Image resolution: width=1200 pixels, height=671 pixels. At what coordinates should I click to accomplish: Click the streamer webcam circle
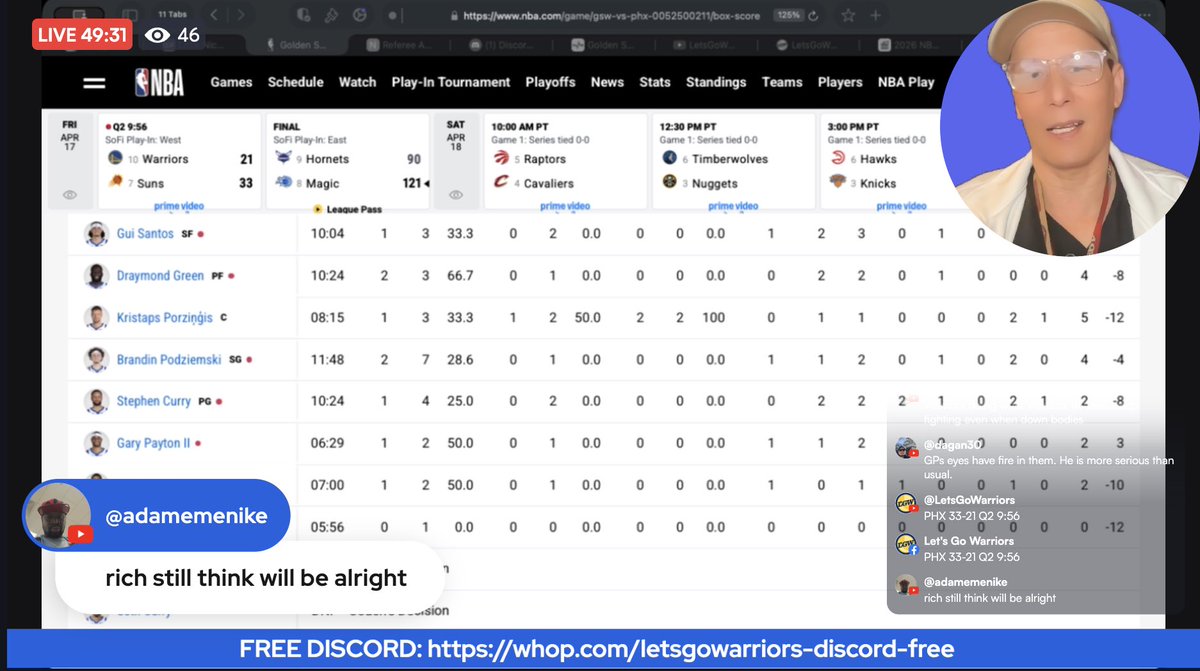pos(1069,127)
